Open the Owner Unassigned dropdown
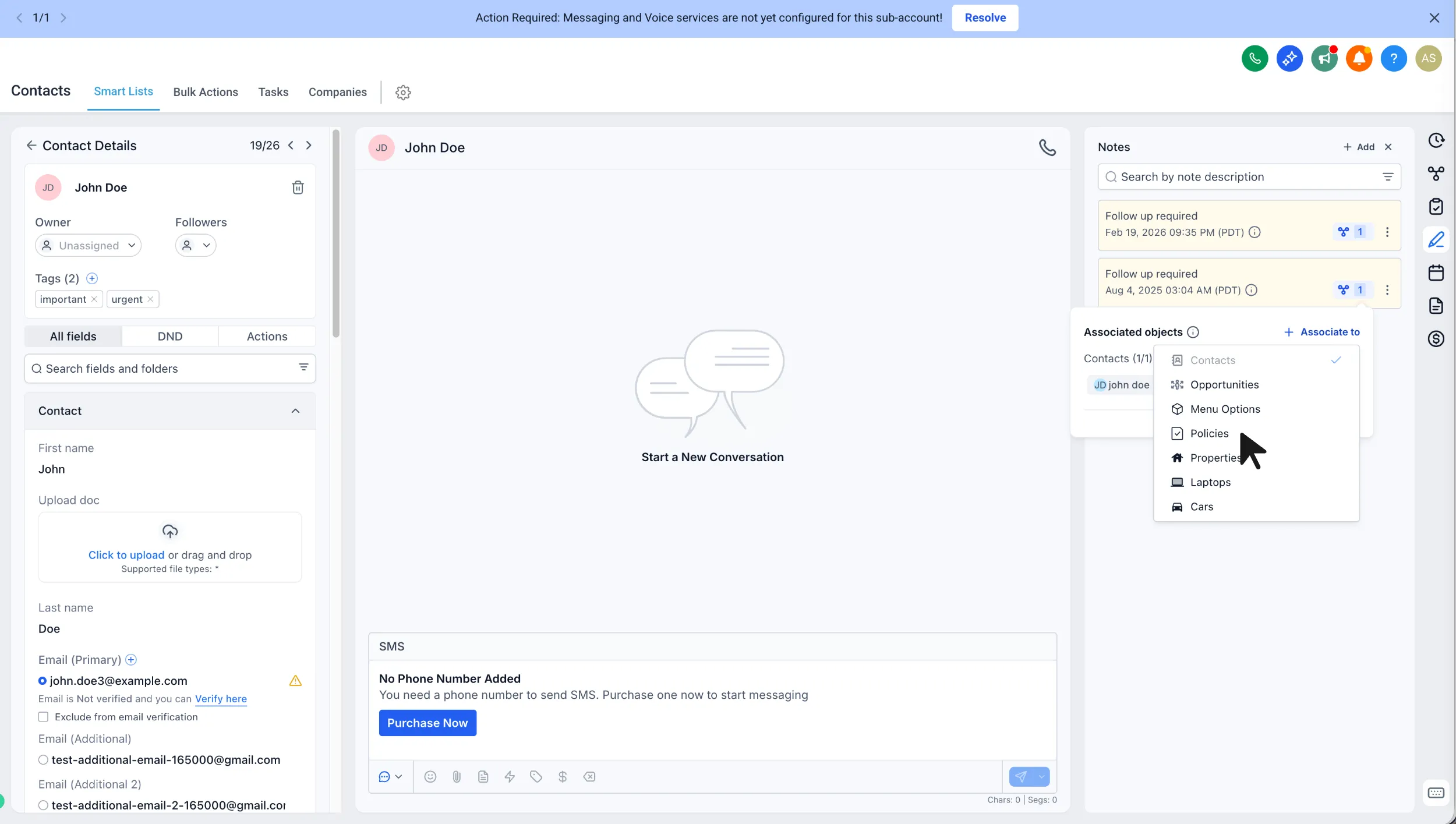This screenshot has width=1456, height=824. tap(89, 246)
